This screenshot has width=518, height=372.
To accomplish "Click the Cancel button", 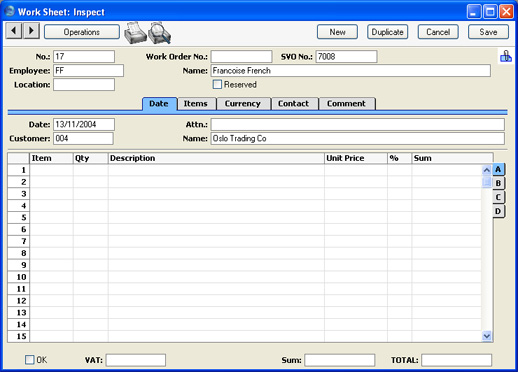I will pos(438,32).
